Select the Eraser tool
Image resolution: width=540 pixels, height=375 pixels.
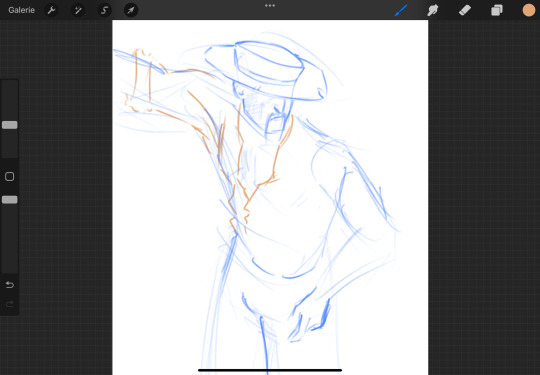point(465,10)
